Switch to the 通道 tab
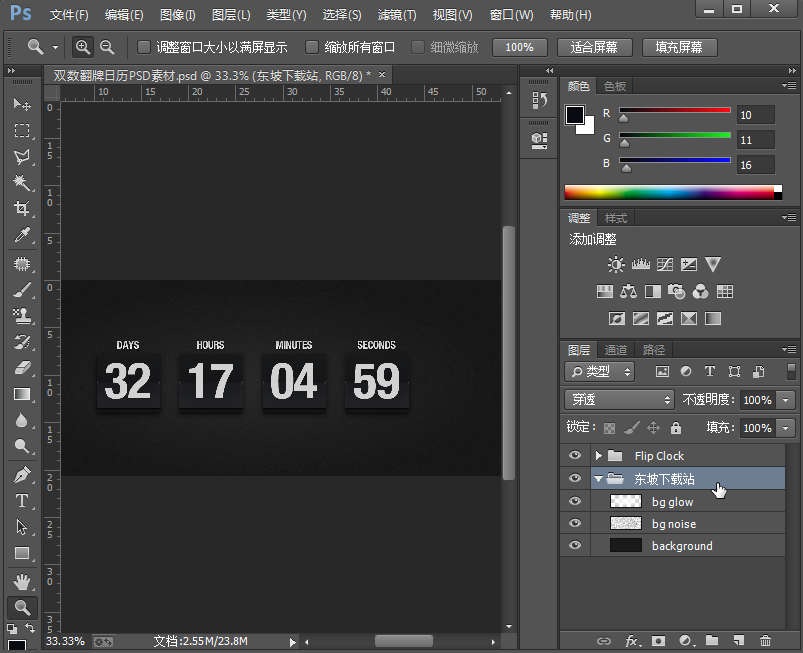 615,349
